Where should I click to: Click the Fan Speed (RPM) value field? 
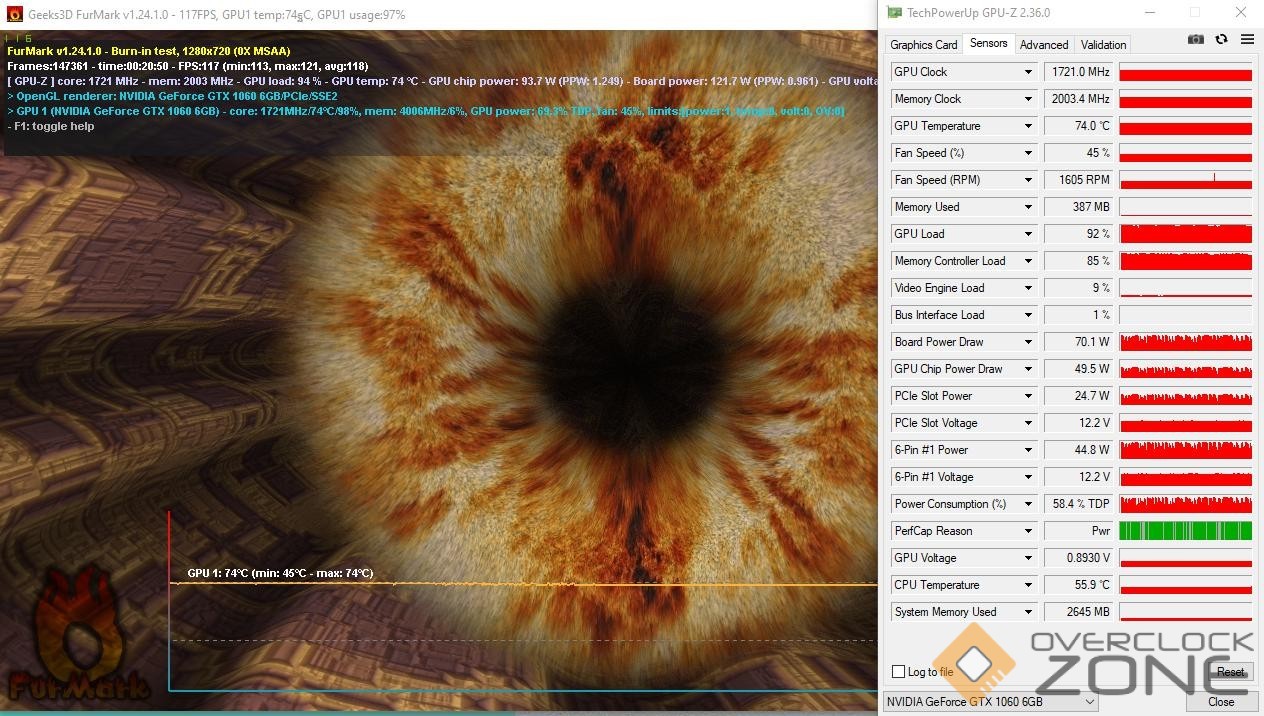coord(1078,180)
